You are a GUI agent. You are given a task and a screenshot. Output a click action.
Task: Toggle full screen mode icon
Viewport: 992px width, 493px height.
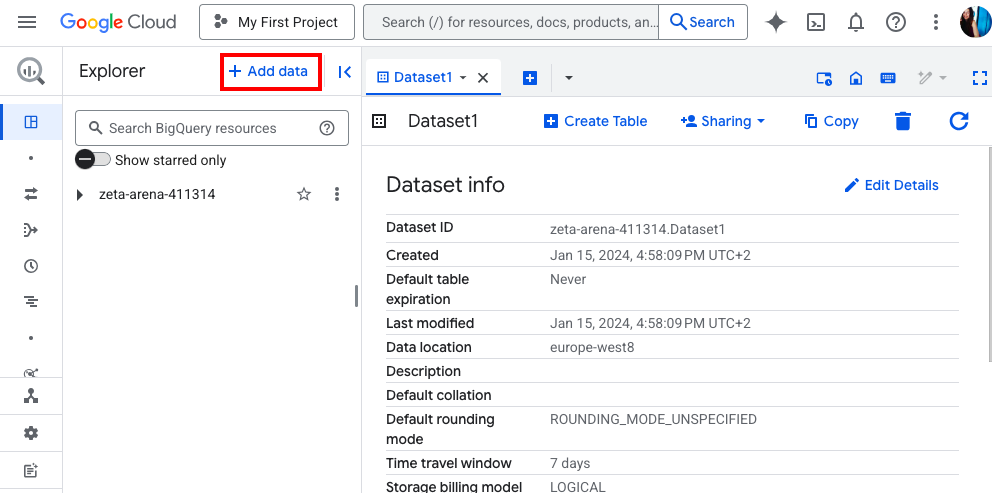pyautogui.click(x=979, y=78)
